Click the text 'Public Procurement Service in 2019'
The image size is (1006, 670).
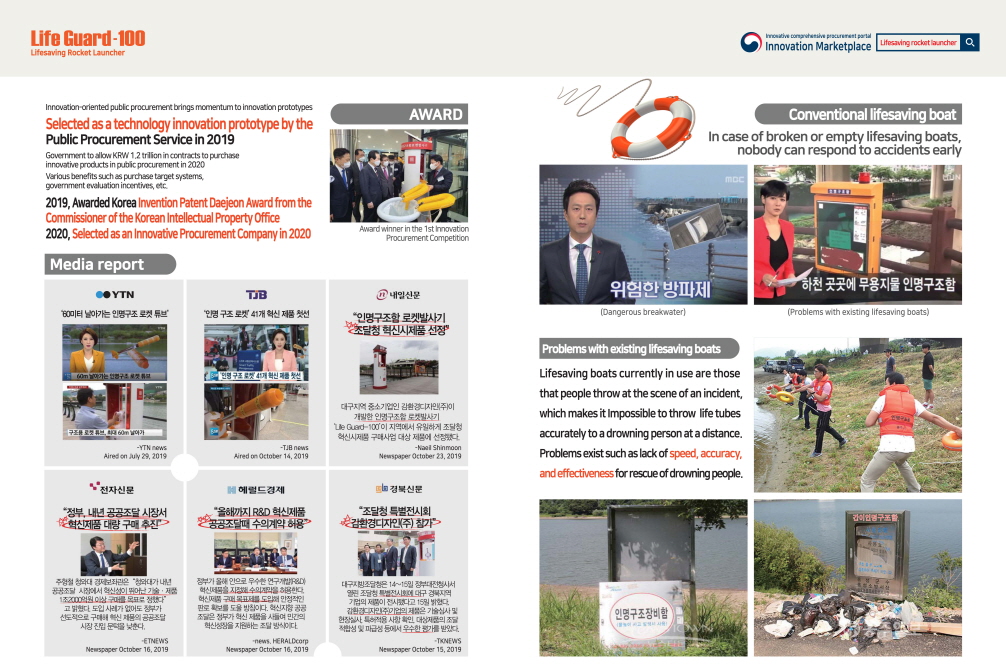tap(140, 140)
